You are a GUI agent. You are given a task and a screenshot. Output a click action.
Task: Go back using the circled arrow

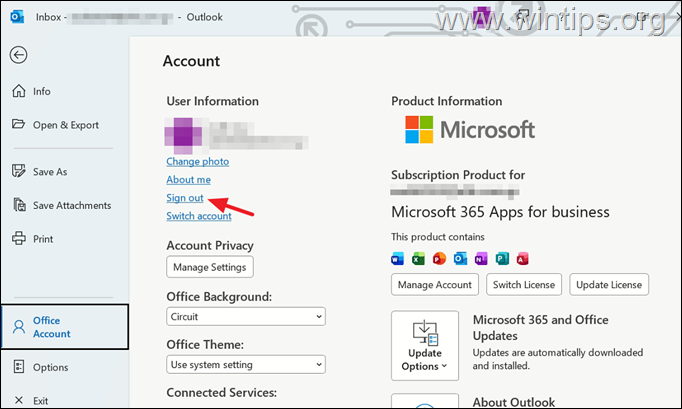tap(18, 55)
